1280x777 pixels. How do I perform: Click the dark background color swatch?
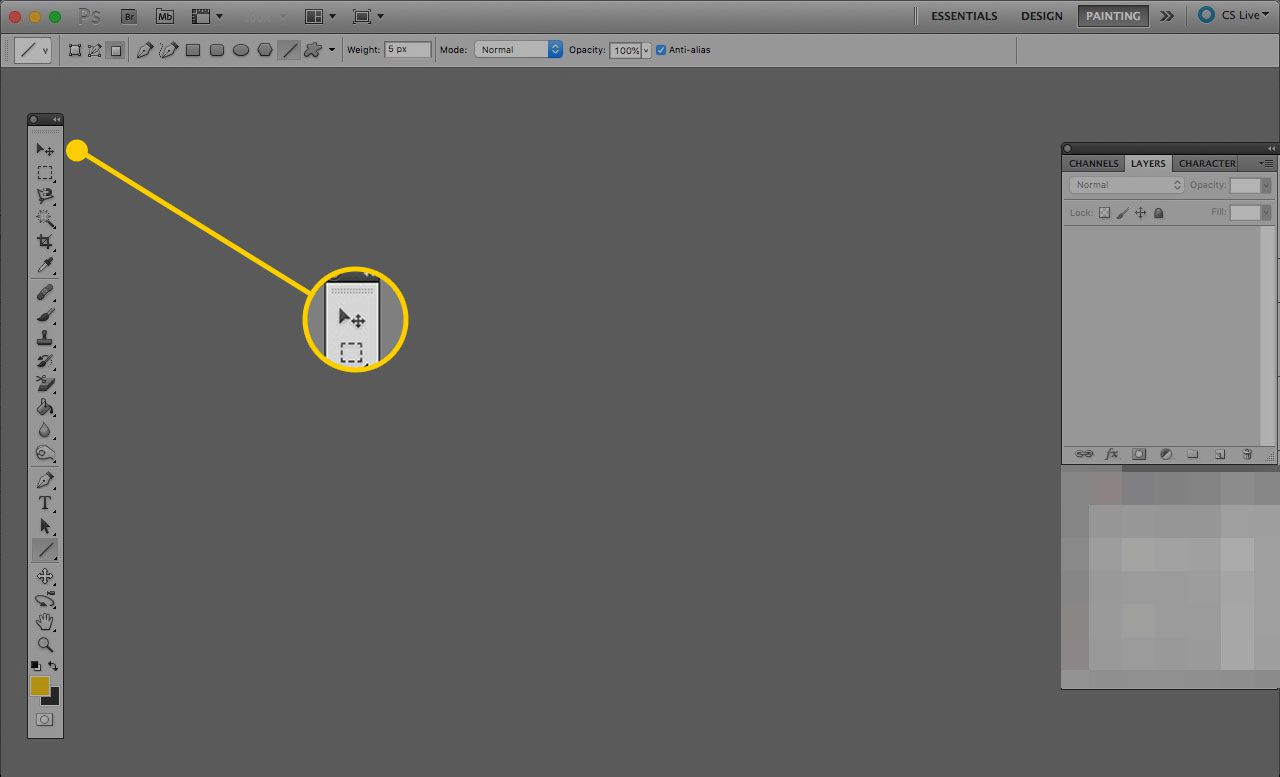click(x=53, y=698)
